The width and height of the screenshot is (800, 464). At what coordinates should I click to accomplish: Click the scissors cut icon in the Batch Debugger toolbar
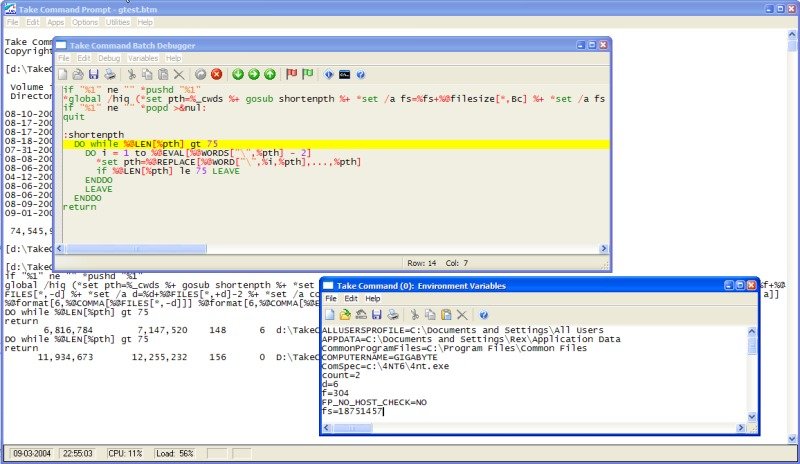point(131,75)
